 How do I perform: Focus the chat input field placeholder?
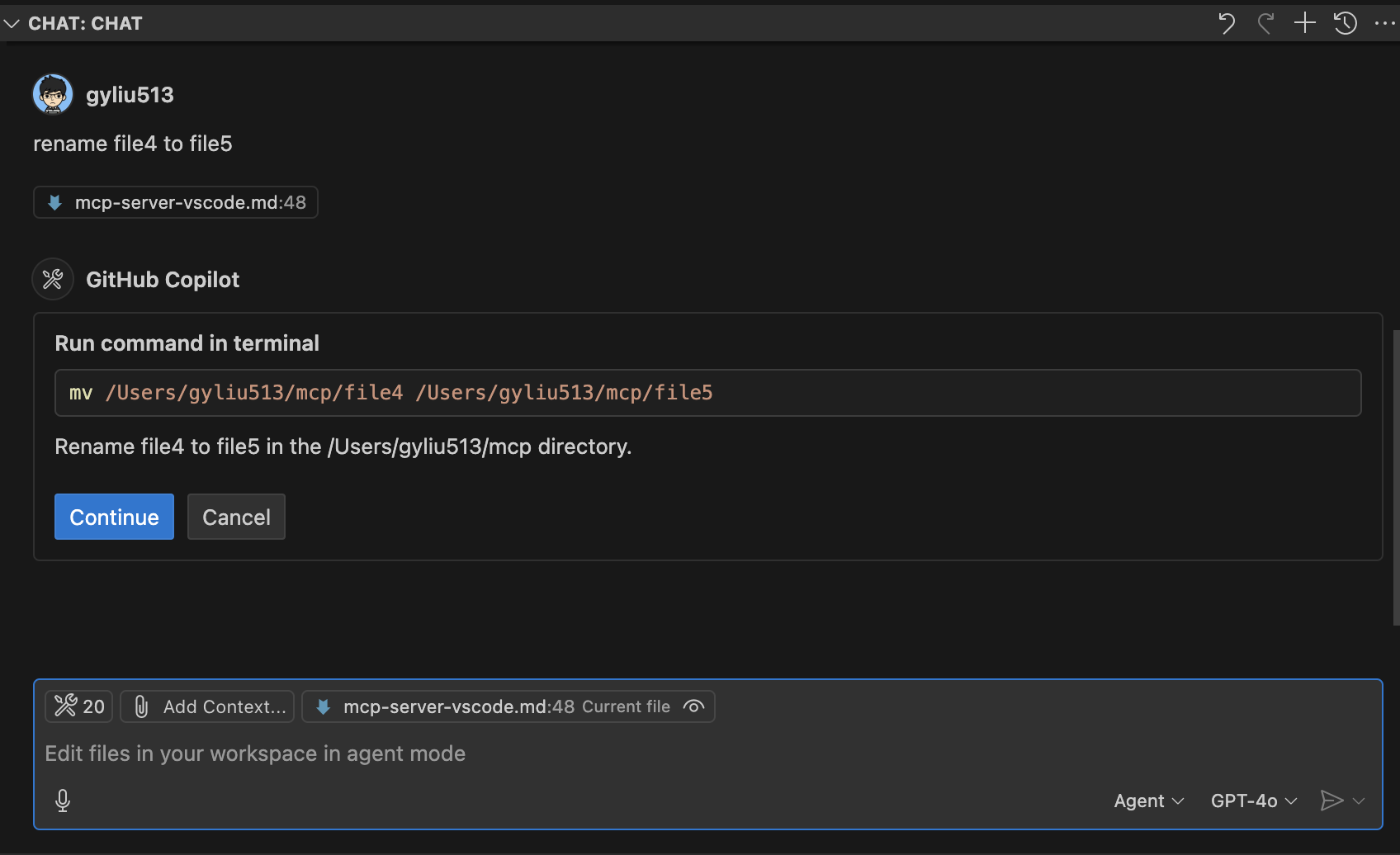coord(255,753)
